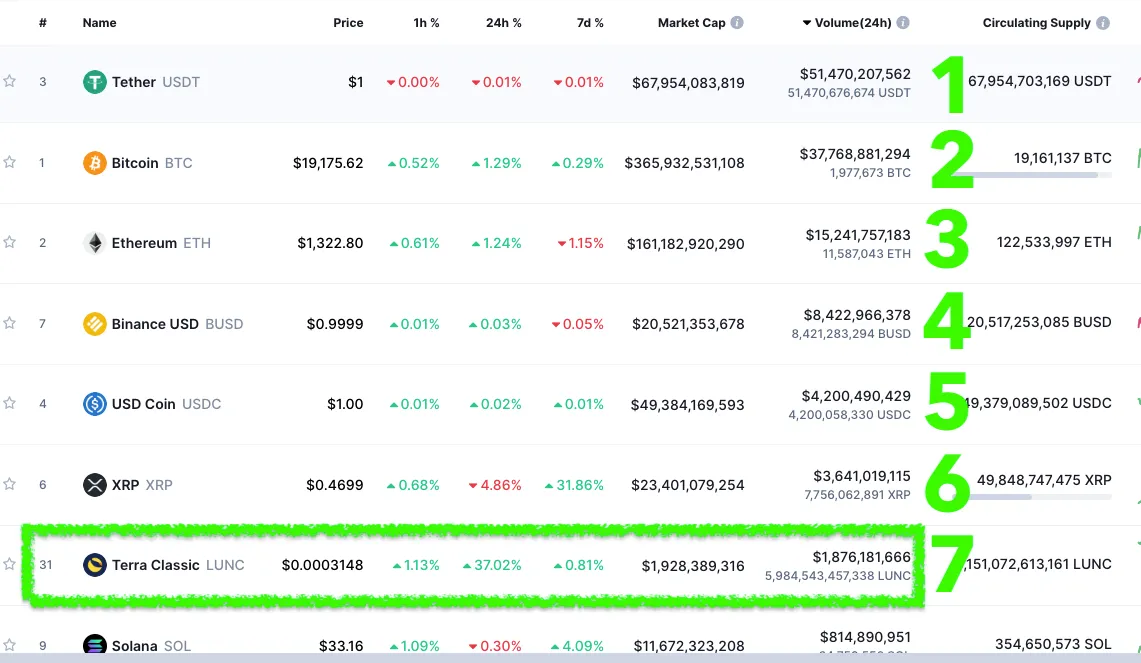Click XRP circulating supply progress bar

point(1035,497)
